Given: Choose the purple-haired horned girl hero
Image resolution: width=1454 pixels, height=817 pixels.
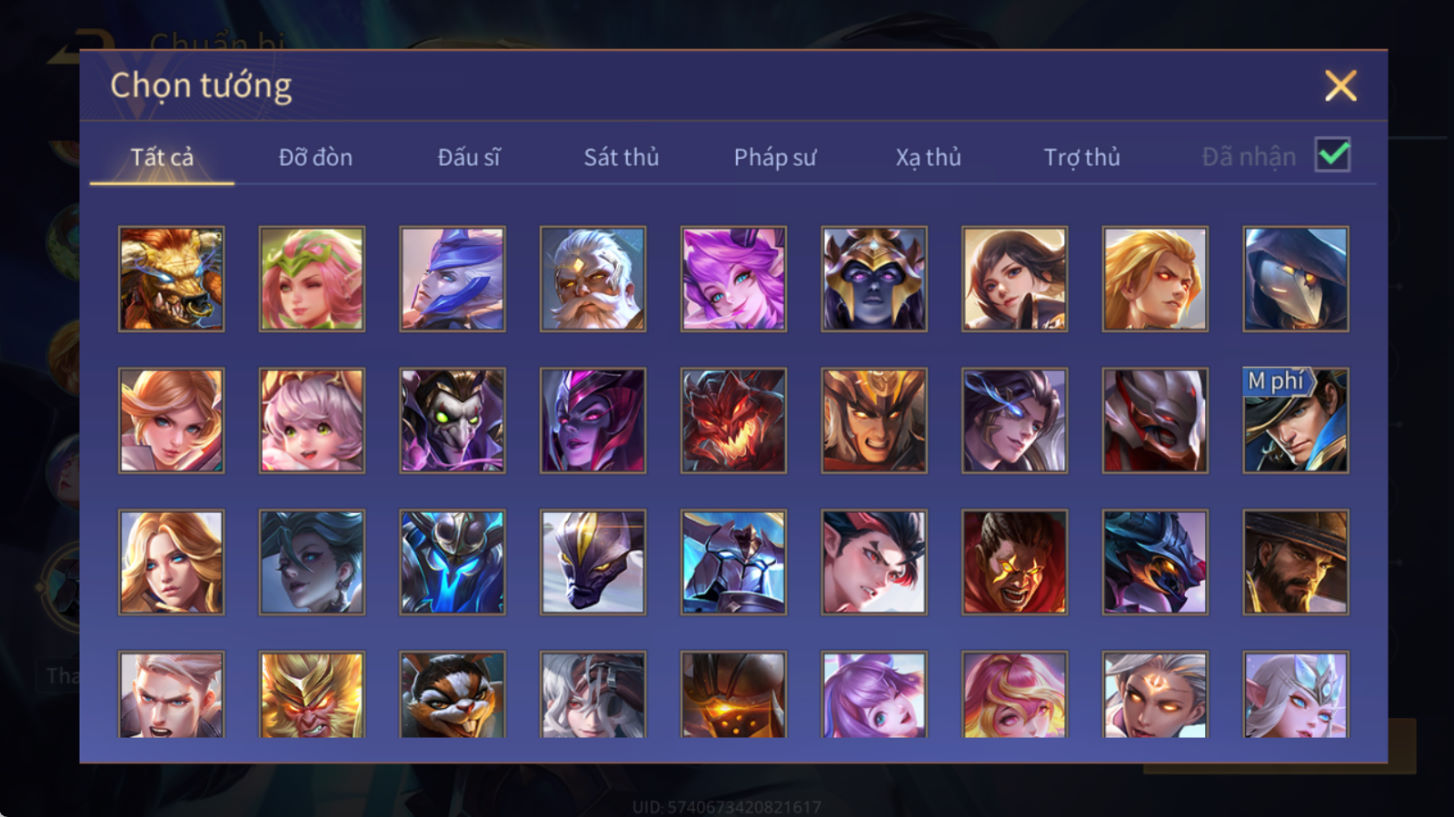Looking at the screenshot, I should coord(734,279).
